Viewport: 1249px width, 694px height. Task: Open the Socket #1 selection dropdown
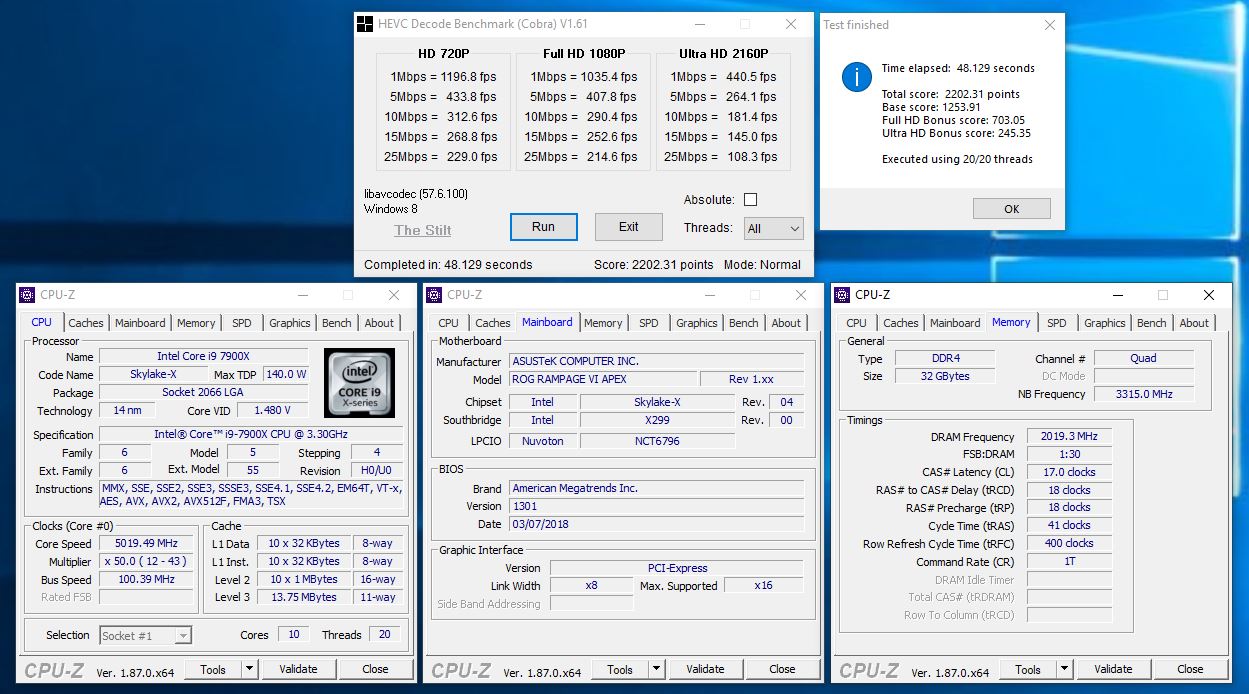(x=145, y=635)
